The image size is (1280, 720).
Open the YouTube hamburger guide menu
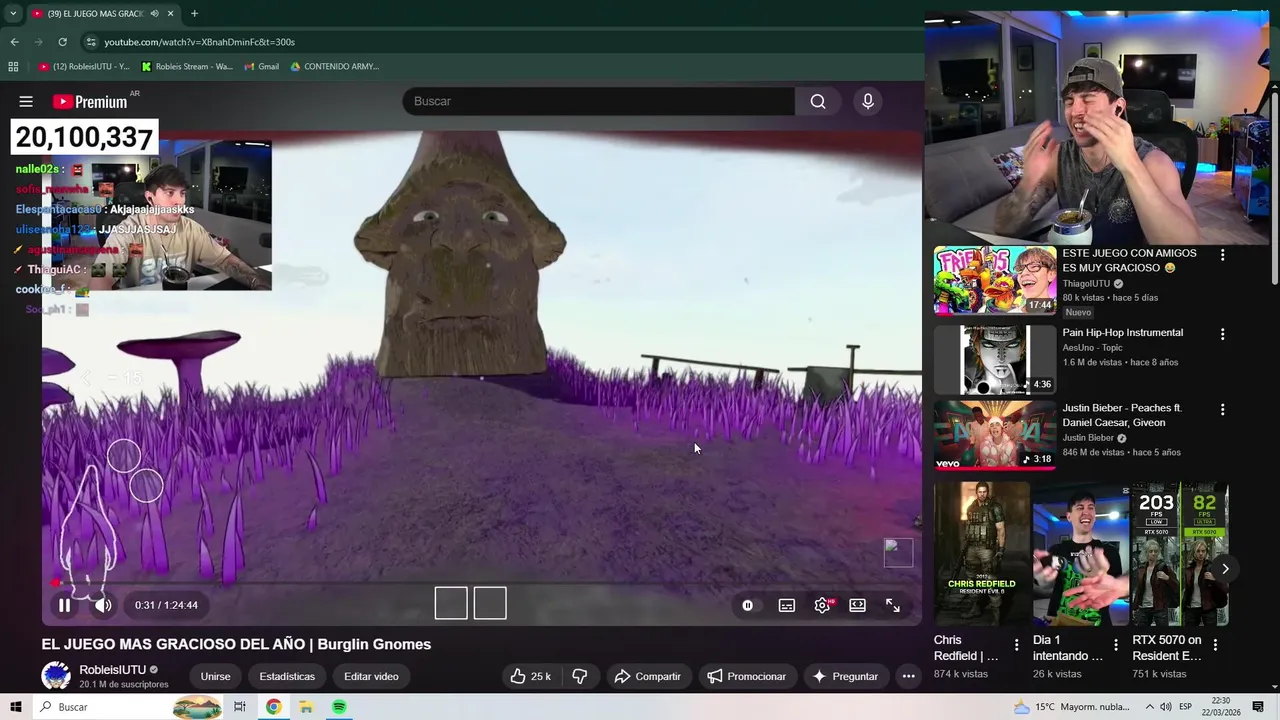[x=26, y=101]
